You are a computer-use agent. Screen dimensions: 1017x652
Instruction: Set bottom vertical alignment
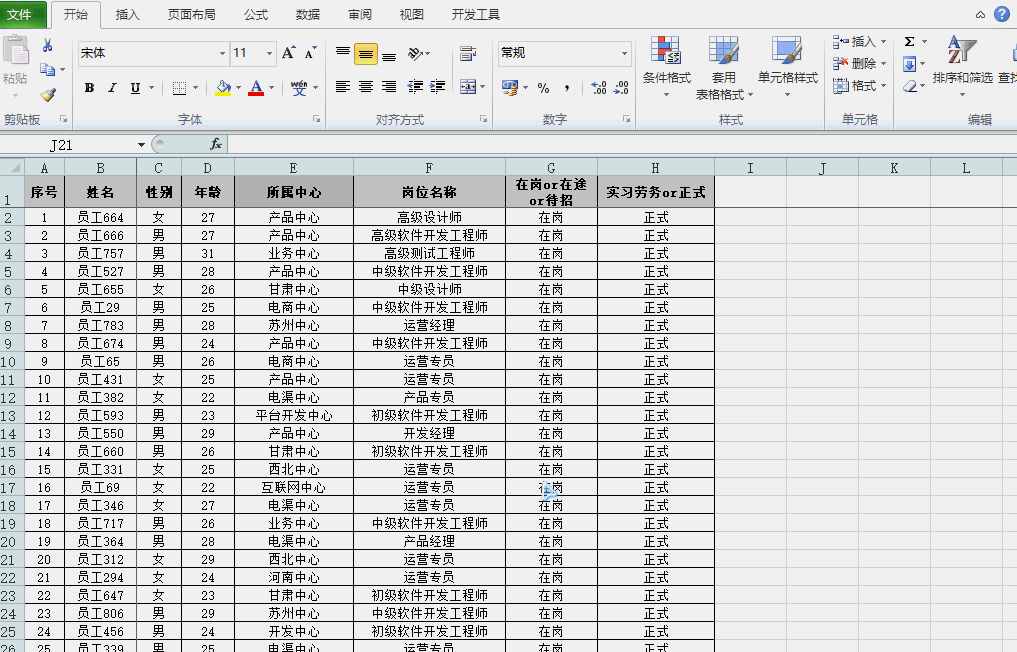coord(389,54)
